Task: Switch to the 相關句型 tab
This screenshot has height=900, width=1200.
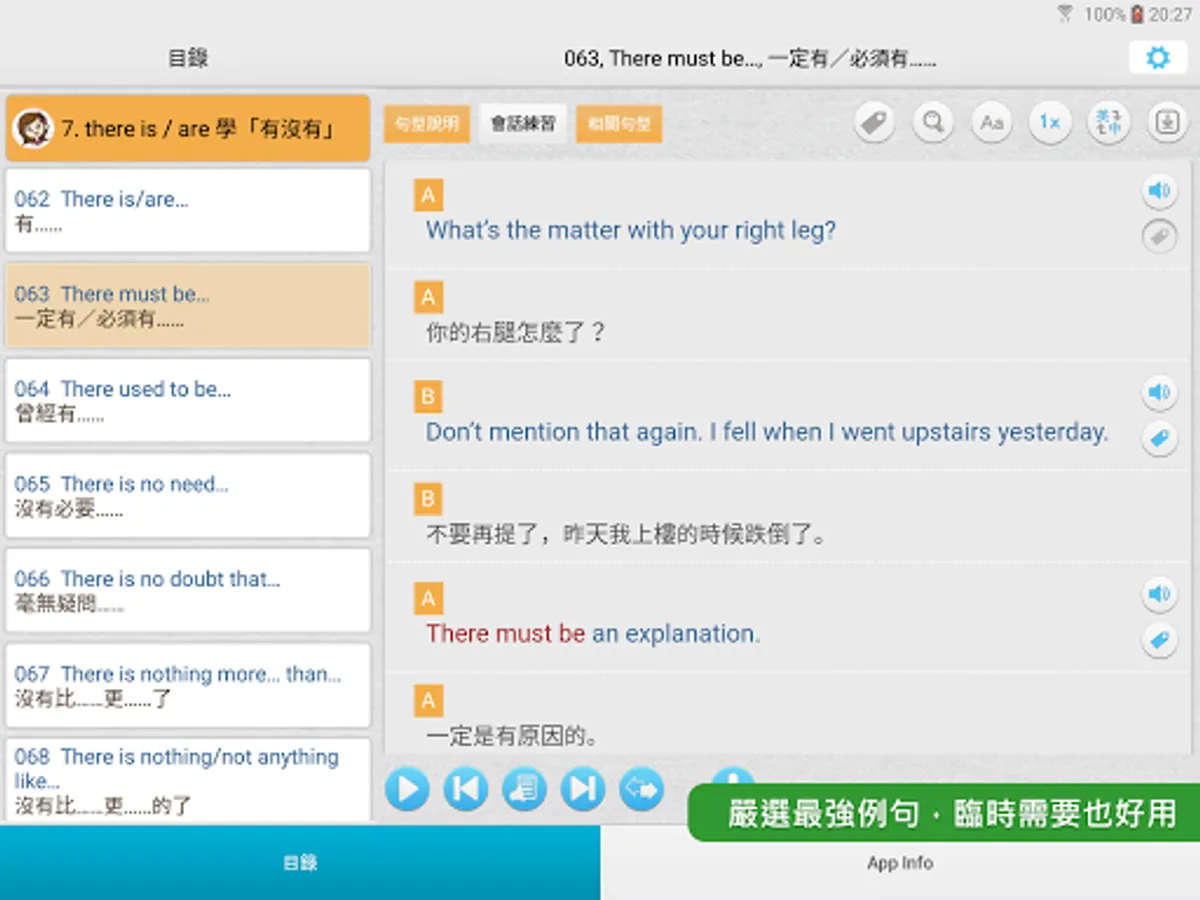Action: 619,124
